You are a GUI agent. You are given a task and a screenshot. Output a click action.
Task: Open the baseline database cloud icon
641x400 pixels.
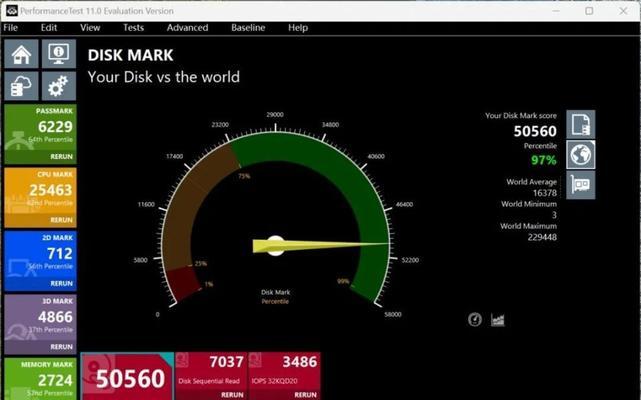point(21,86)
